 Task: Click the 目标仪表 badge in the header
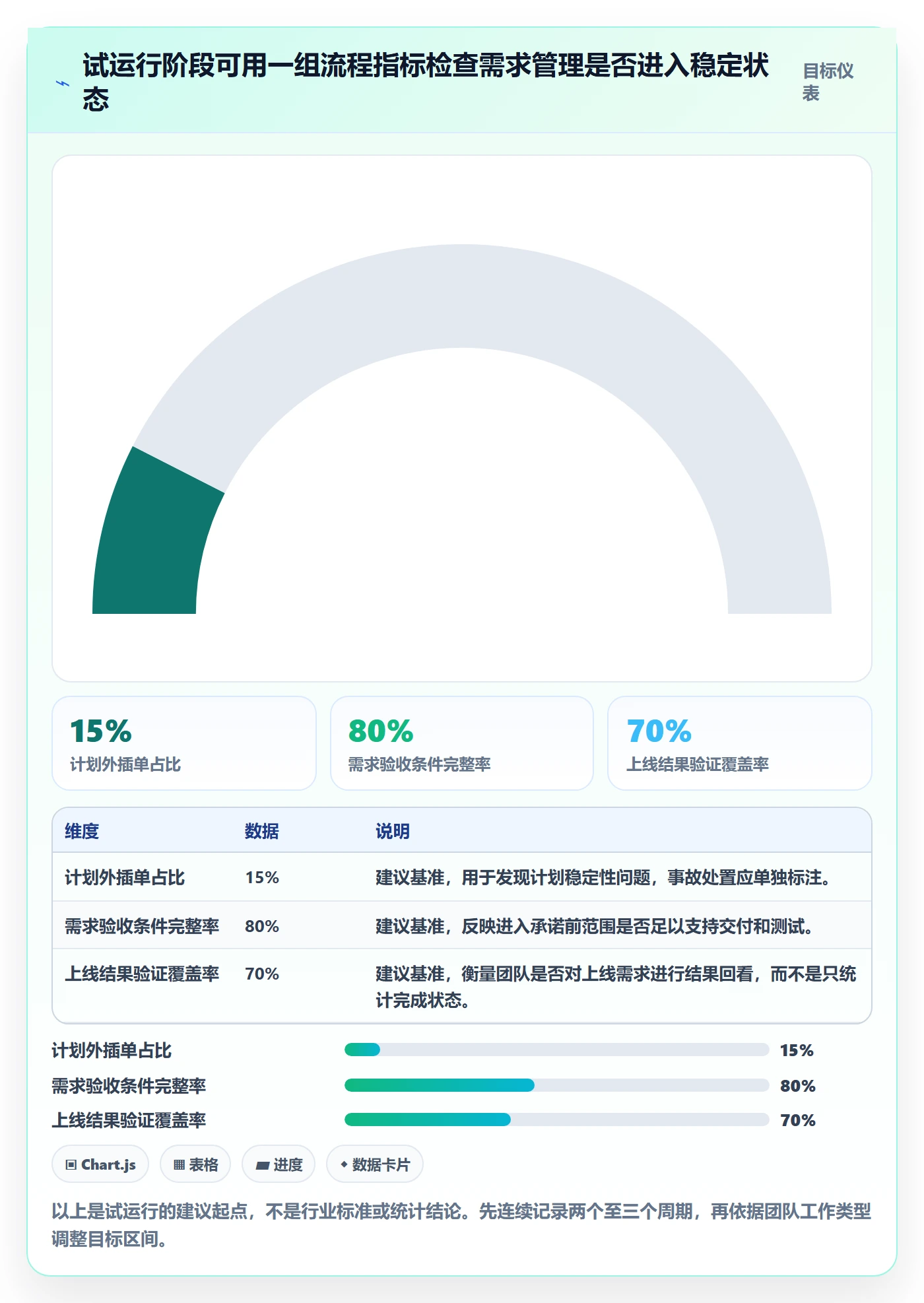pyautogui.click(x=828, y=82)
